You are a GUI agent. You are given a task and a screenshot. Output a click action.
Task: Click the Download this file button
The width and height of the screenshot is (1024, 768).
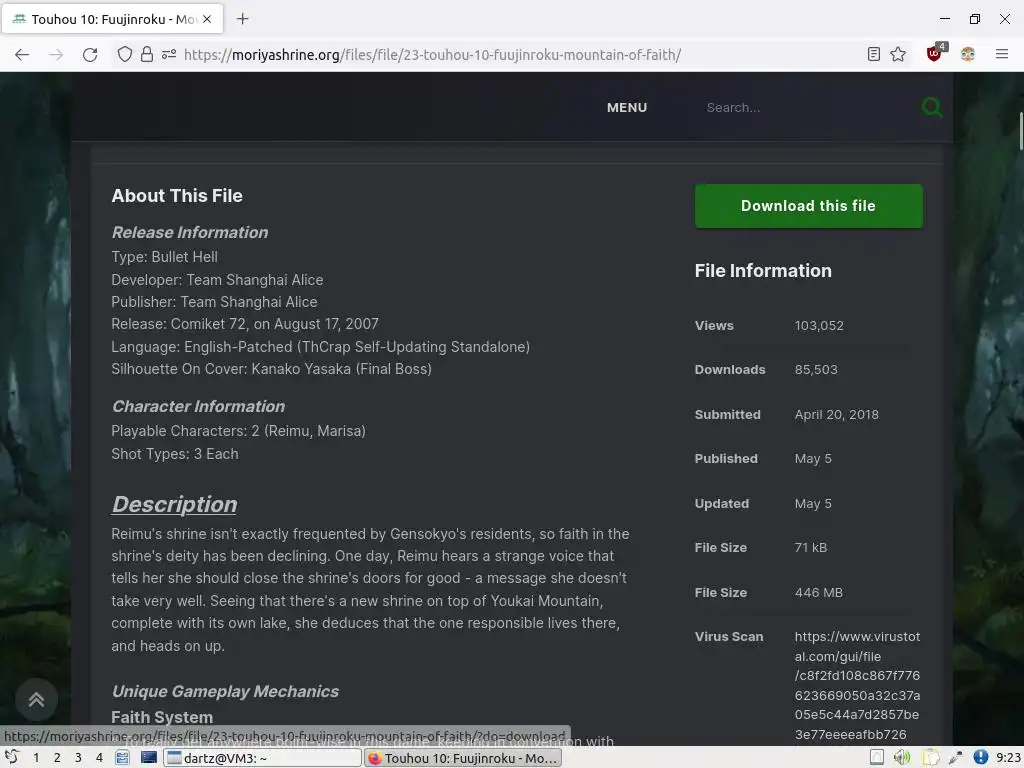pyautogui.click(x=808, y=206)
